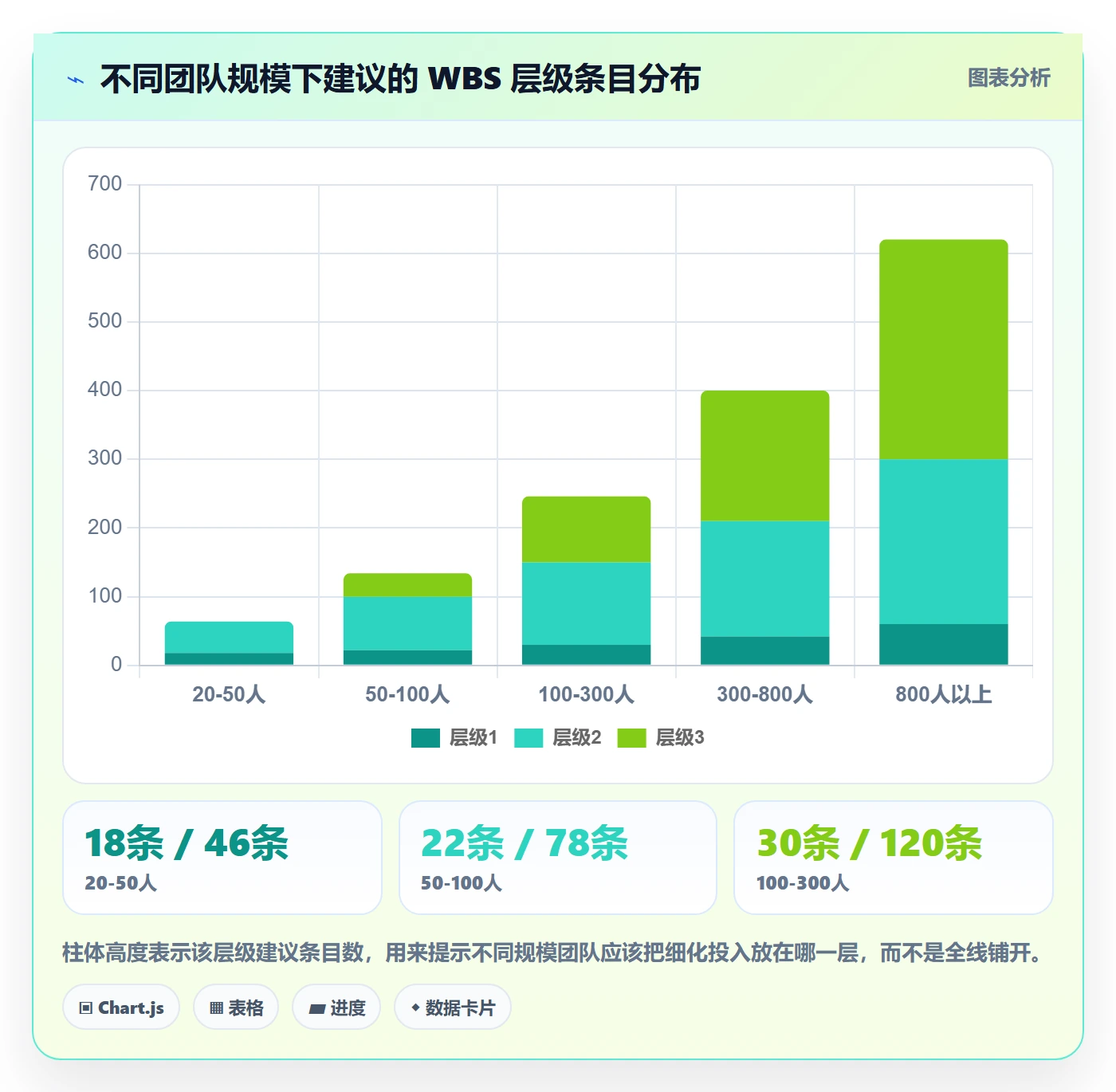Click the chart title 不同团队规模下建议的 WBS 层级条目分布
This screenshot has height=1092, width=1116.
400,79
